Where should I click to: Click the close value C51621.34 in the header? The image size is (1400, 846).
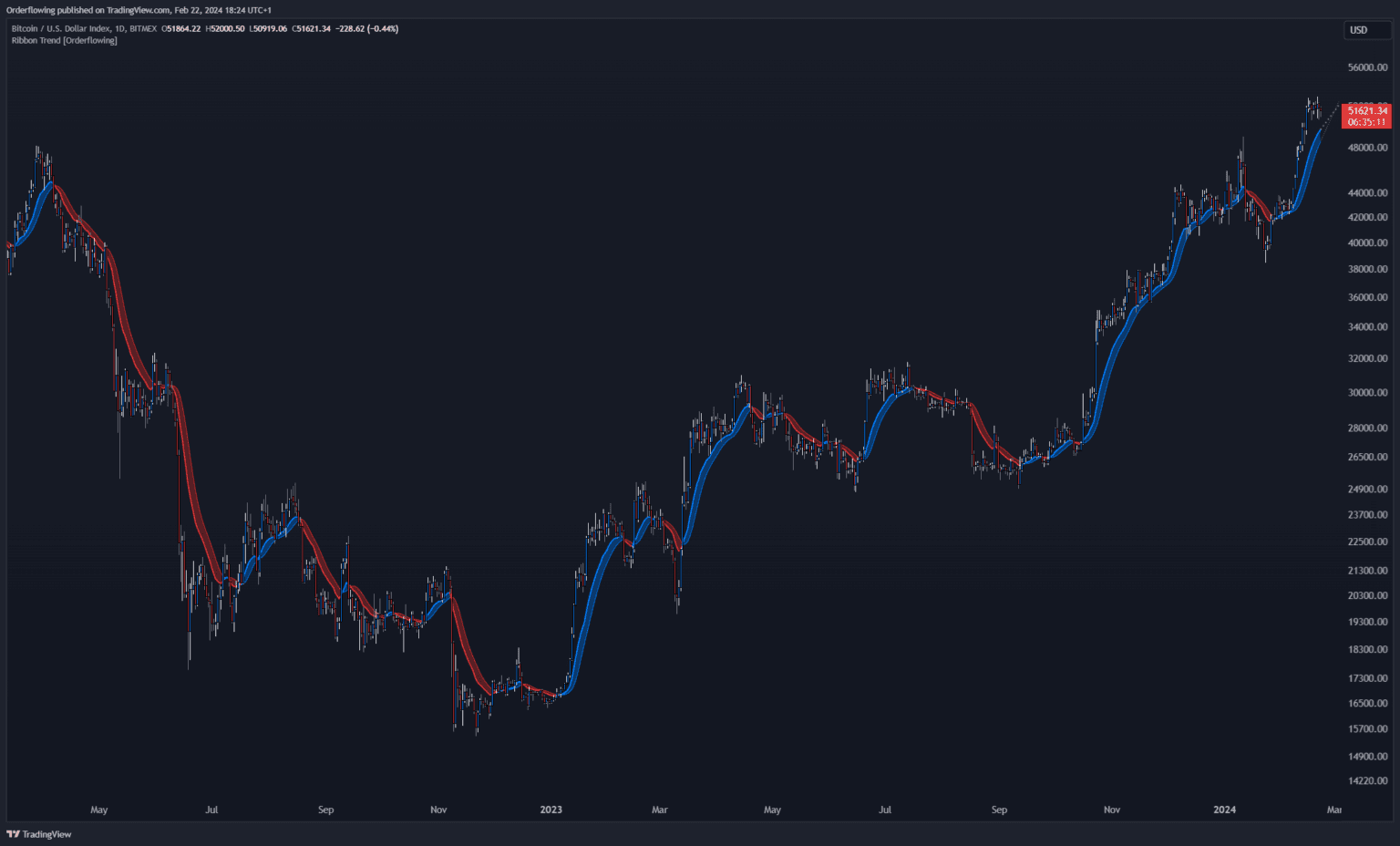coord(312,28)
